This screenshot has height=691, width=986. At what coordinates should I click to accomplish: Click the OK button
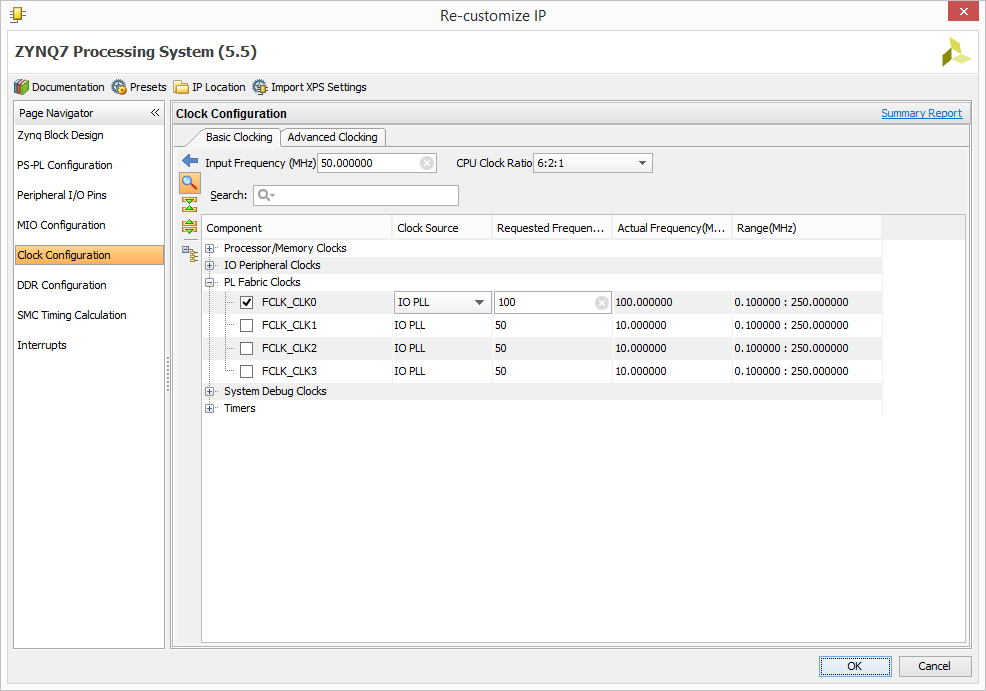(x=855, y=666)
